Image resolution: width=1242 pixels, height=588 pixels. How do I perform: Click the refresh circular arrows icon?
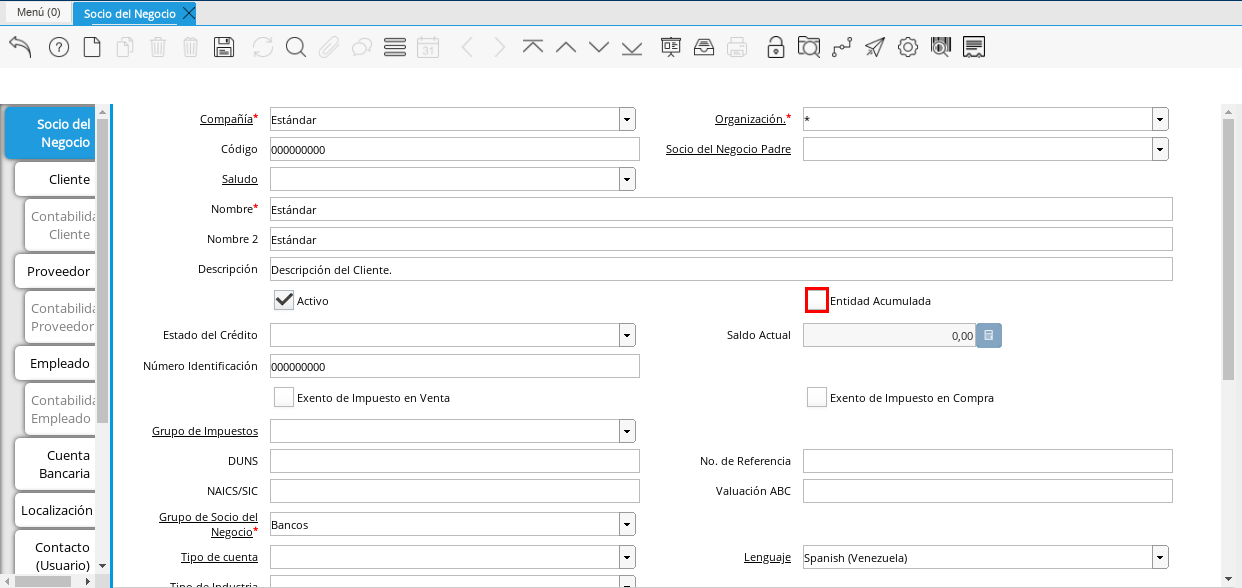point(263,47)
